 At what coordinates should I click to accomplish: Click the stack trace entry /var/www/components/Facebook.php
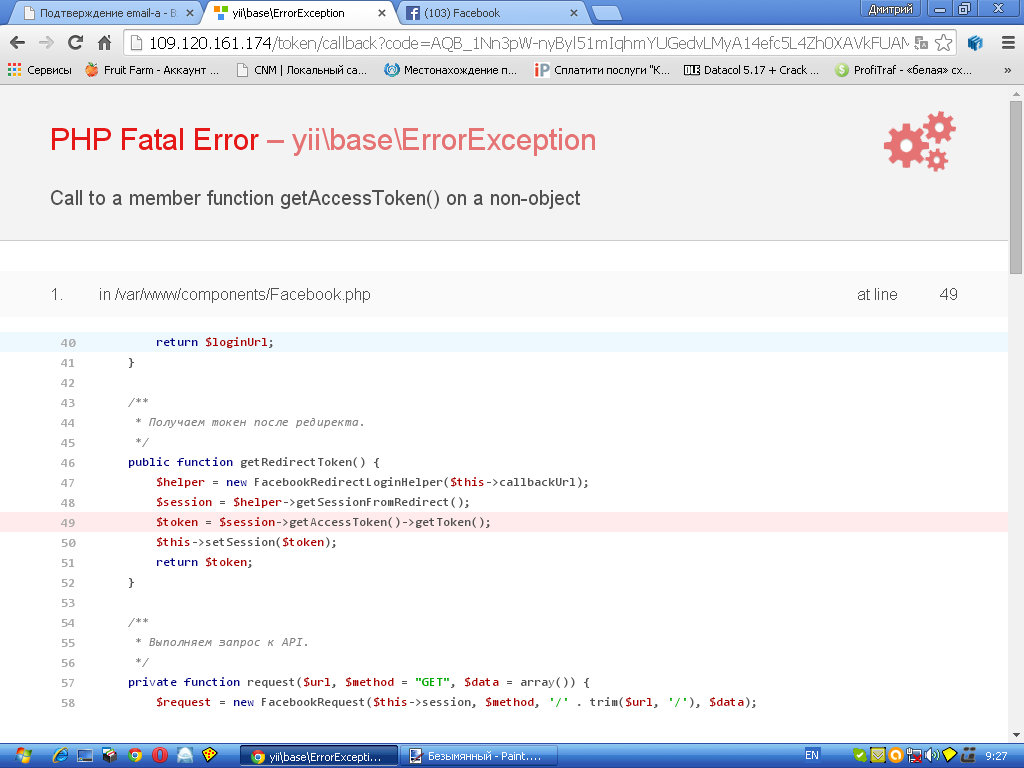click(x=234, y=295)
